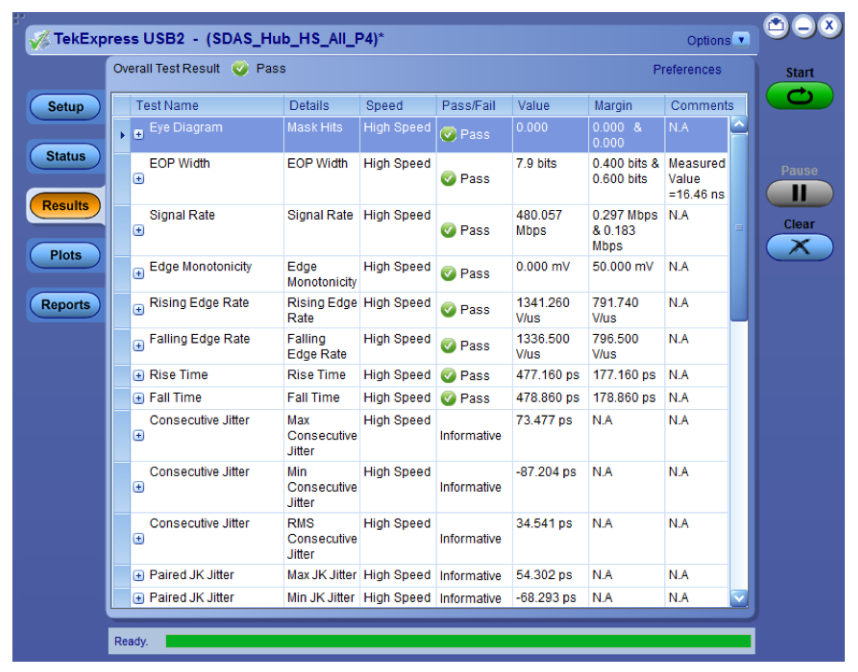Image resolution: width=858 pixels, height=672 pixels.
Task: Click the Overall Test Result pass icon
Action: click(240, 69)
